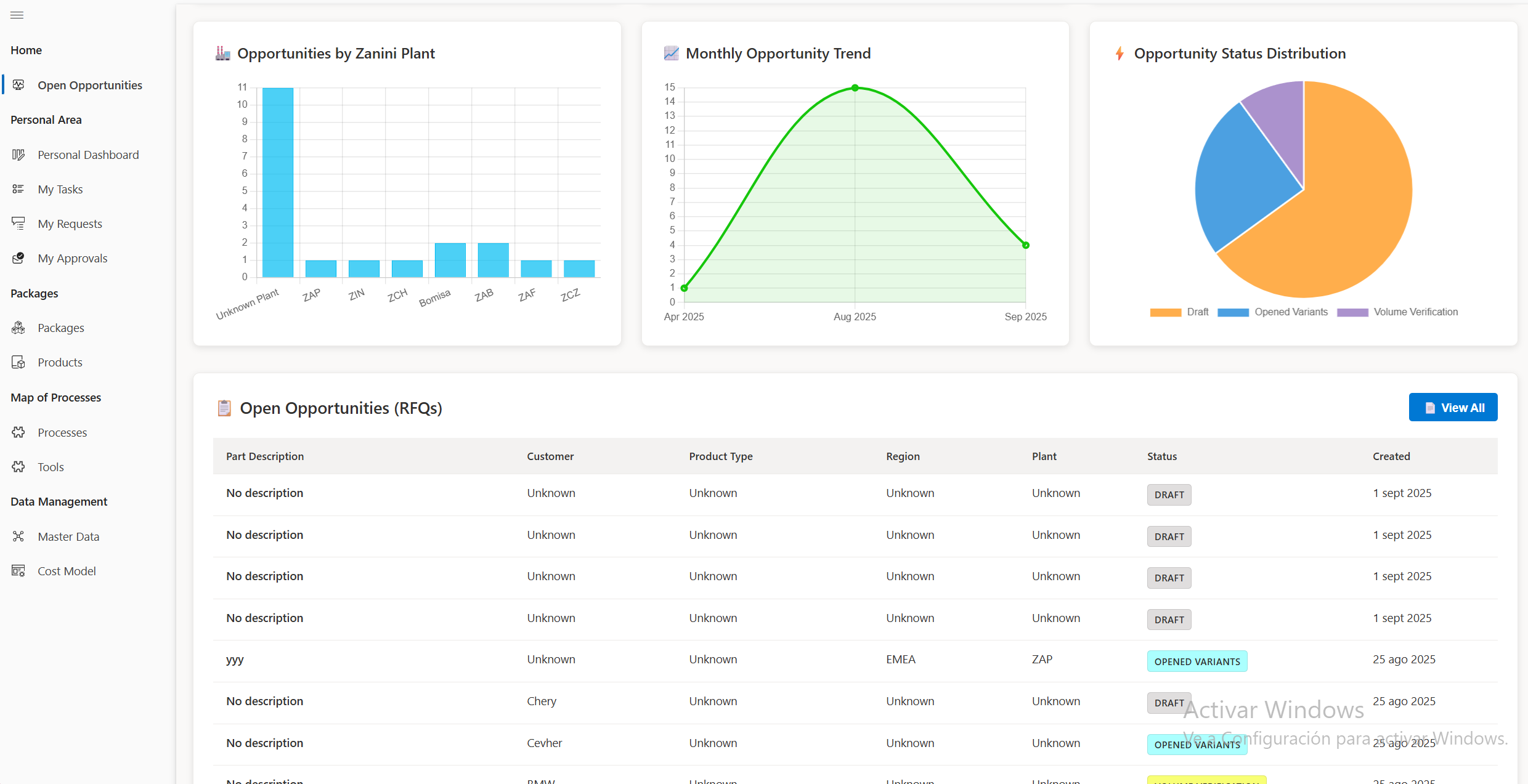Viewport: 1528px width, 784px height.
Task: Open the Personal Dashboard icon
Action: tap(18, 155)
